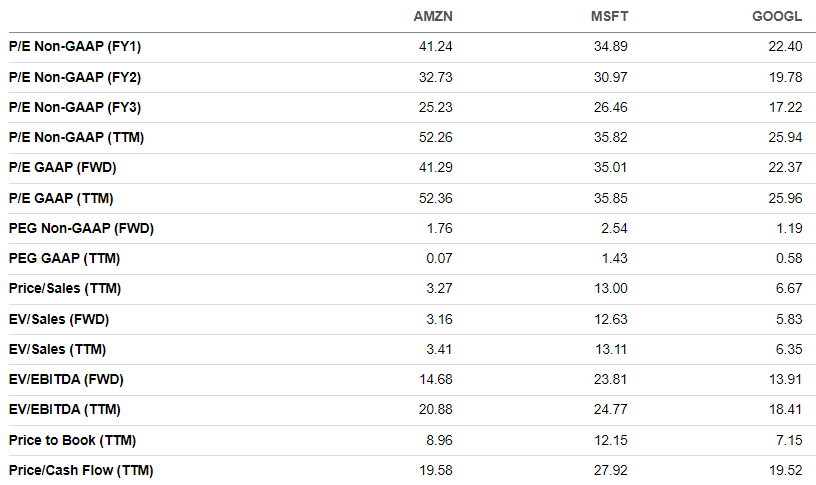
Task: Click the P/E Non-GAAP (TTM) label
Action: click(78, 137)
